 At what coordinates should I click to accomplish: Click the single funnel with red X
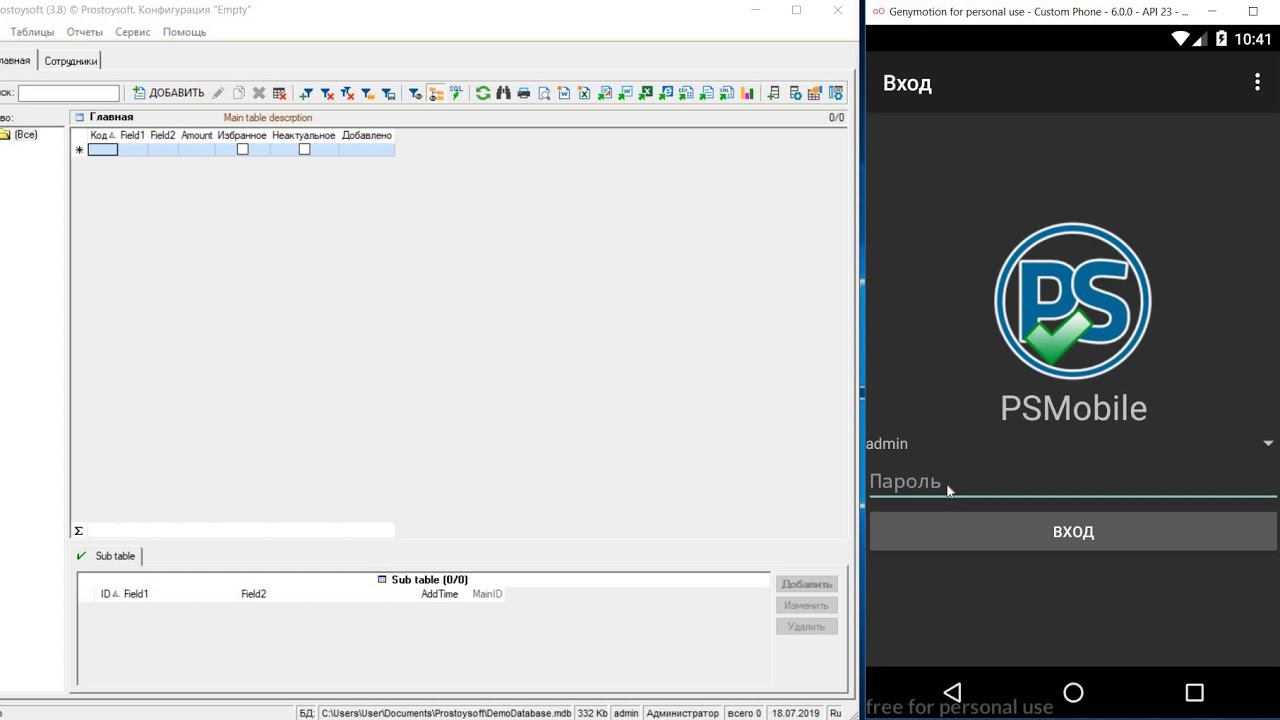click(x=327, y=93)
